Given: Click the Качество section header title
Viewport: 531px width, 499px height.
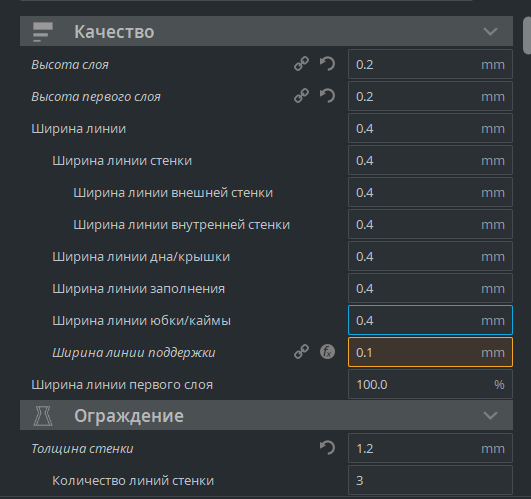Looking at the screenshot, I should pos(114,32).
